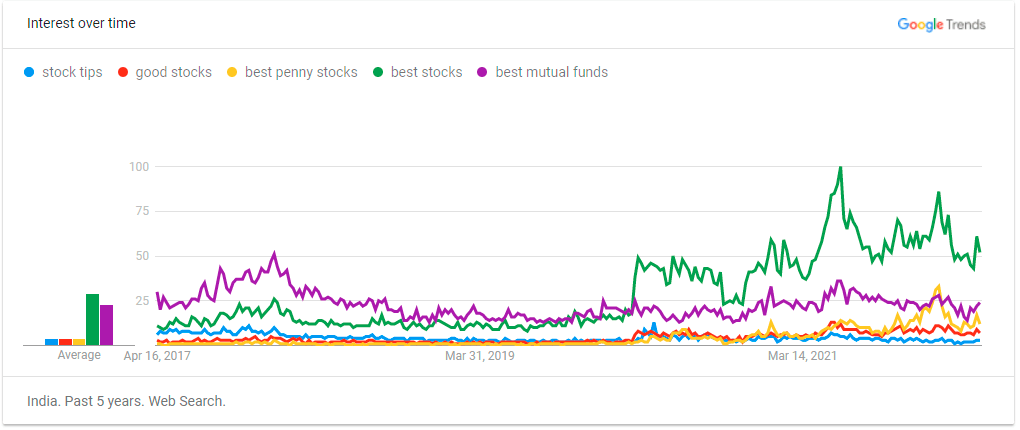The image size is (1020, 430).
Task: Click the best stocks legend label
Action: click(427, 72)
